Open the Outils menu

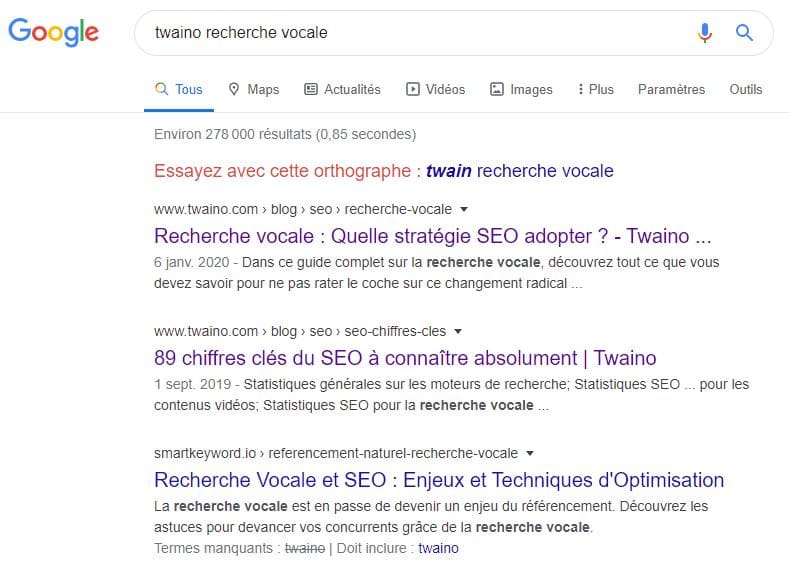(746, 90)
